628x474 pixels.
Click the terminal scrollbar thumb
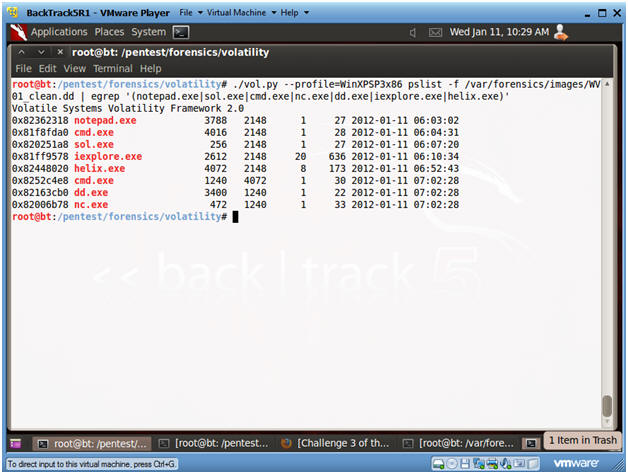(x=607, y=406)
